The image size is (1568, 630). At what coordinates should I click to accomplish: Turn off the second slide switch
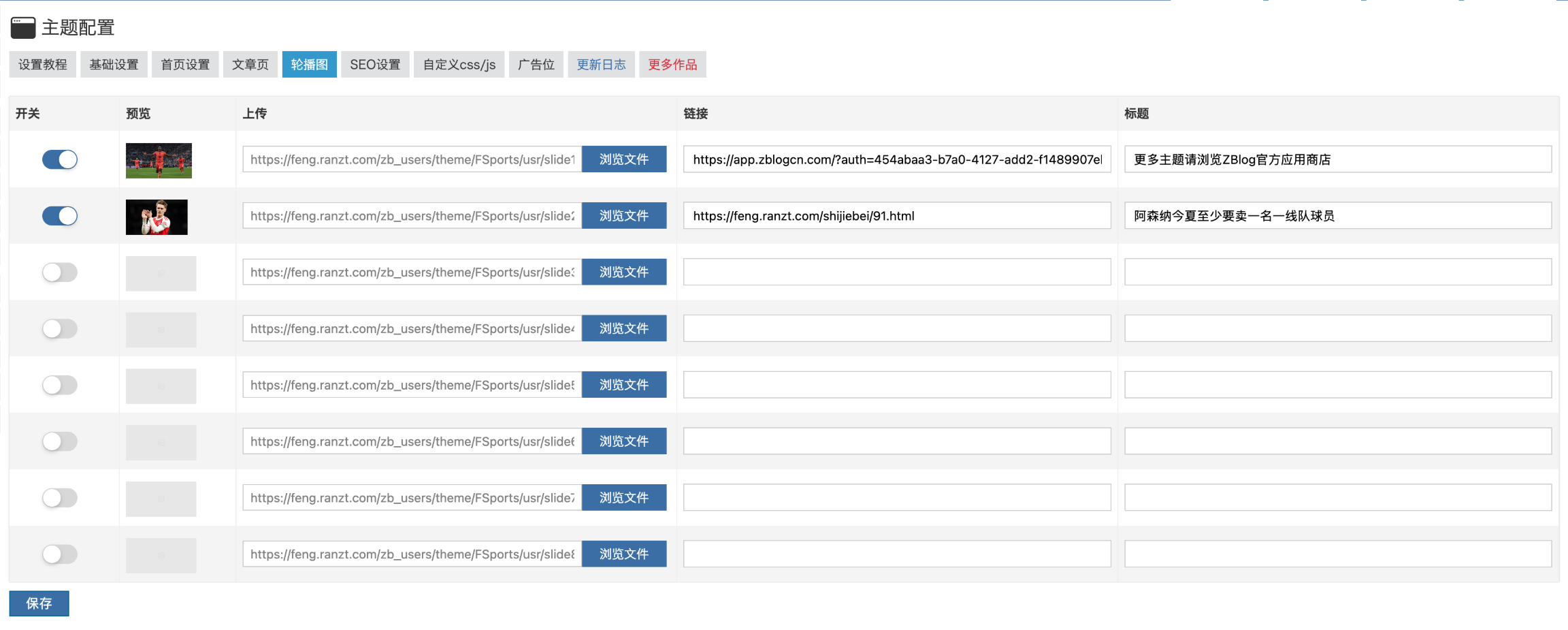click(60, 216)
